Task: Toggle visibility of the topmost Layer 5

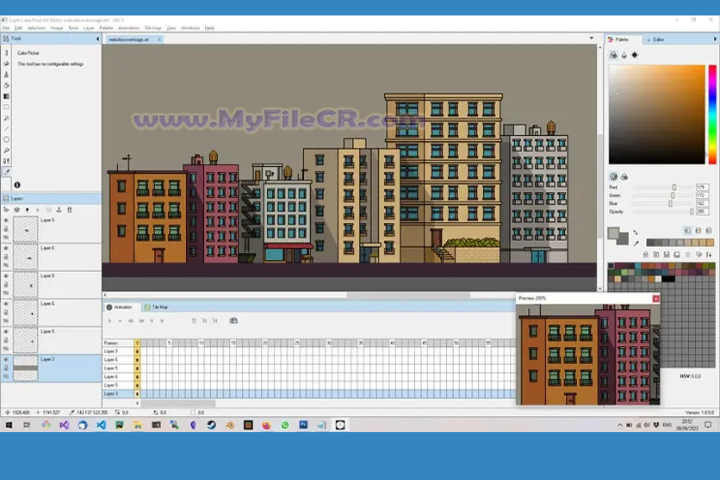Action: coord(6,220)
